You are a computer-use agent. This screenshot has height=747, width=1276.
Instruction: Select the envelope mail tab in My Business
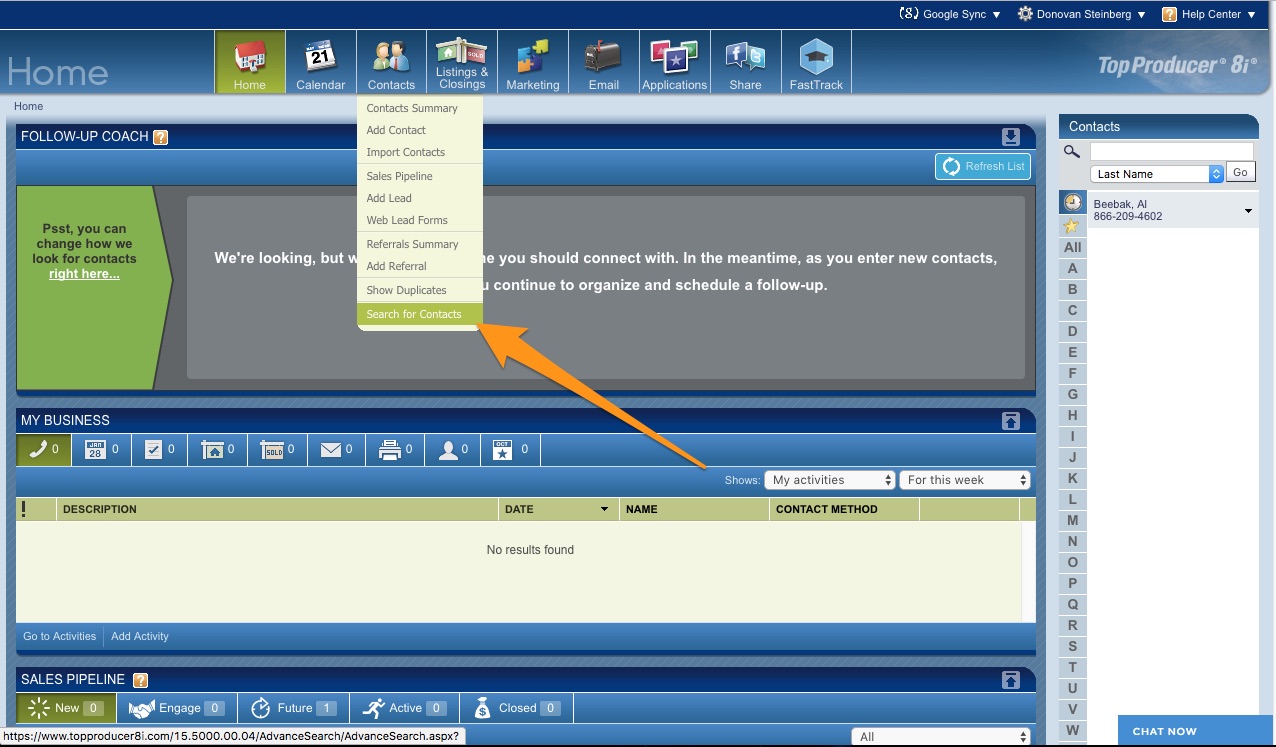click(336, 450)
